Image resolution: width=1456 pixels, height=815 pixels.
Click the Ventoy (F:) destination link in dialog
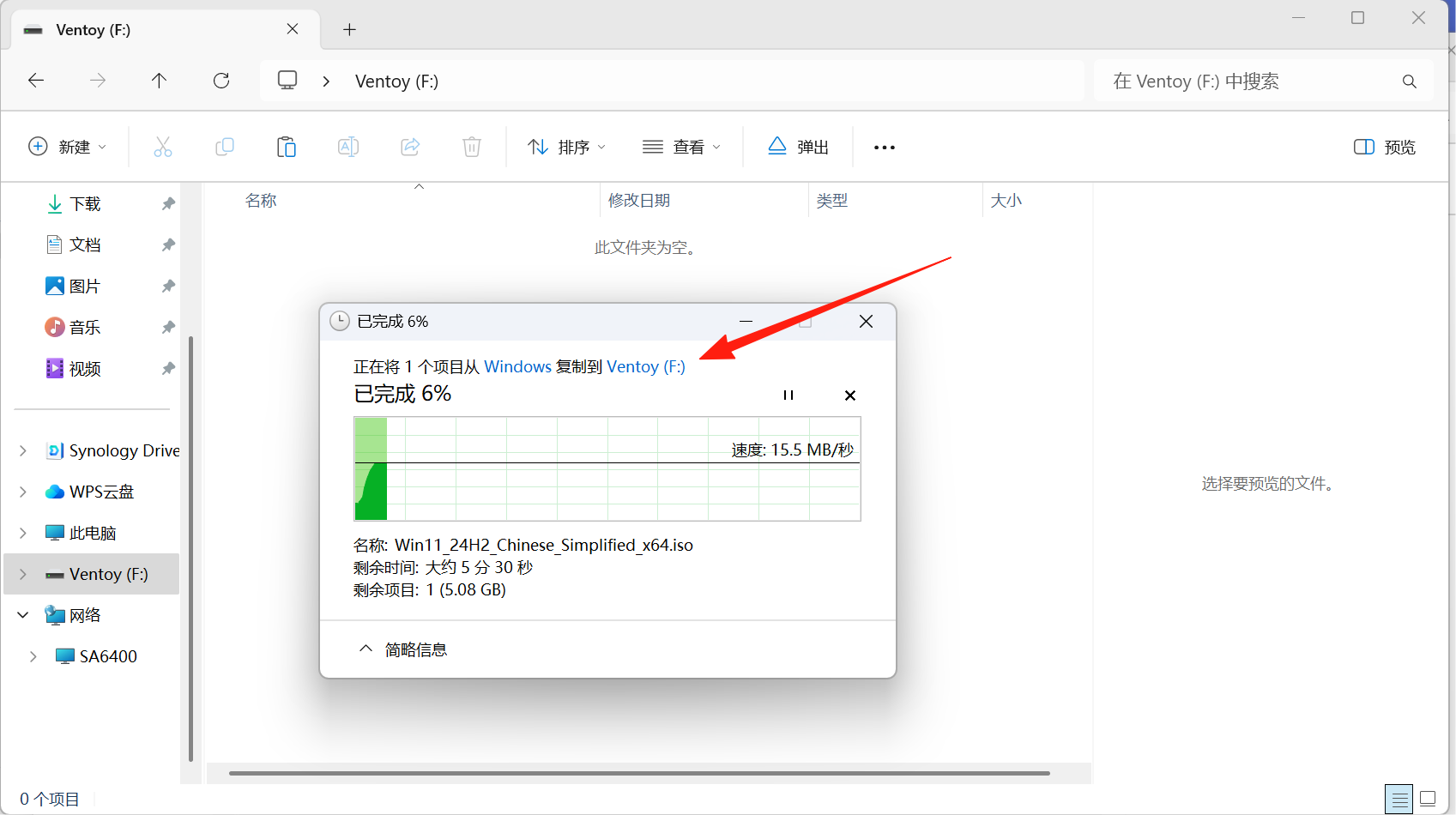(646, 367)
